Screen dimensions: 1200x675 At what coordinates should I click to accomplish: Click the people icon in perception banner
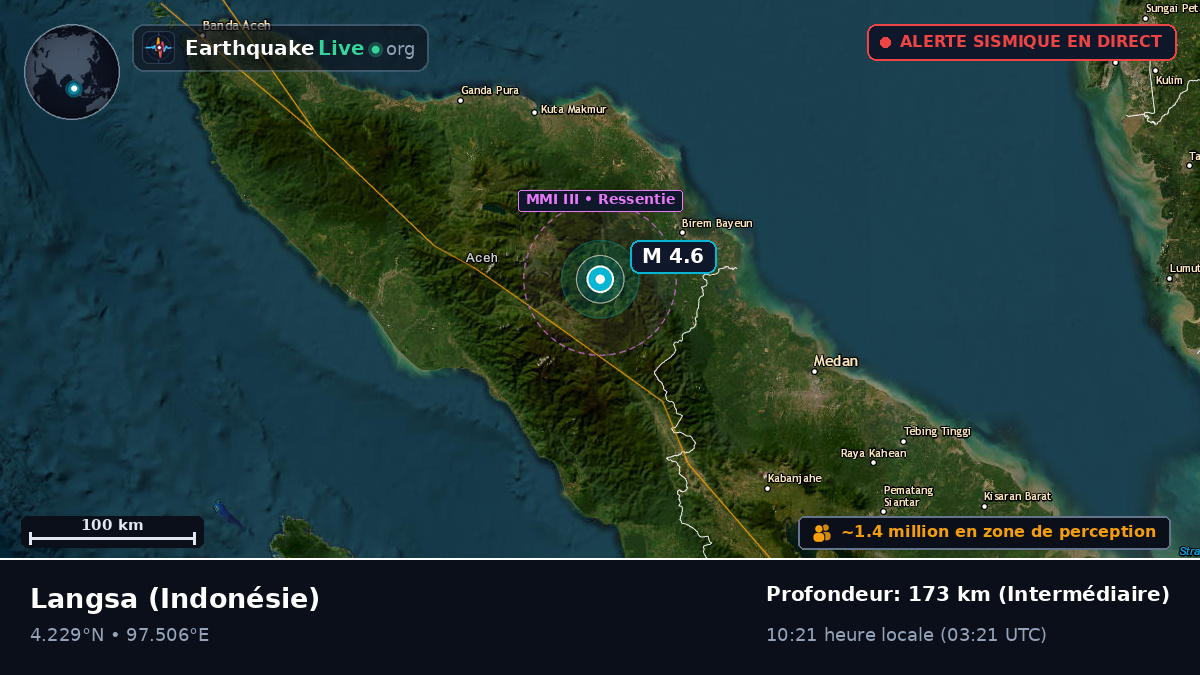(822, 533)
